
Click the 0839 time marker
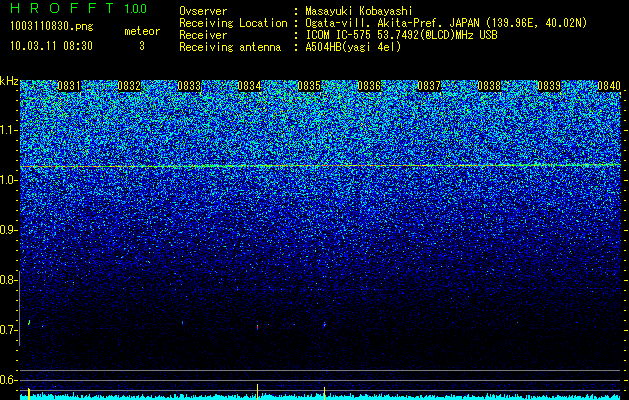(549, 86)
